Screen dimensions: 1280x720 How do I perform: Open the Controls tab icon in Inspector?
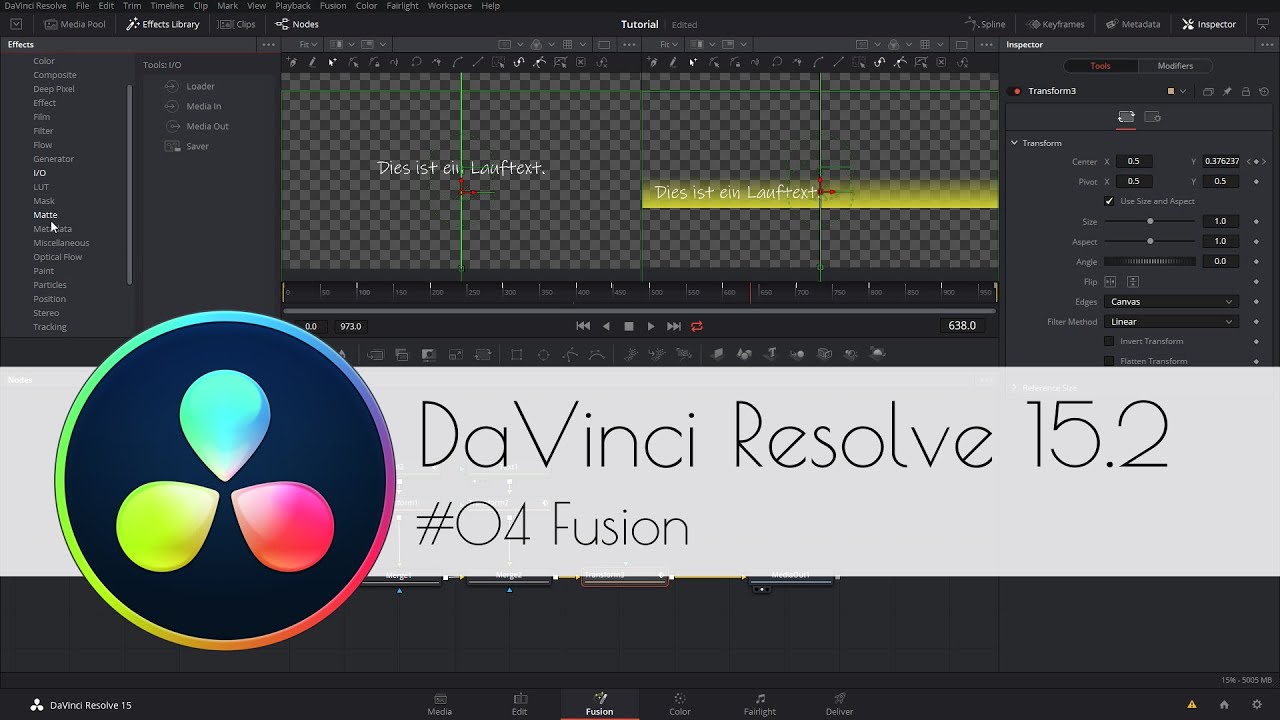click(1126, 117)
